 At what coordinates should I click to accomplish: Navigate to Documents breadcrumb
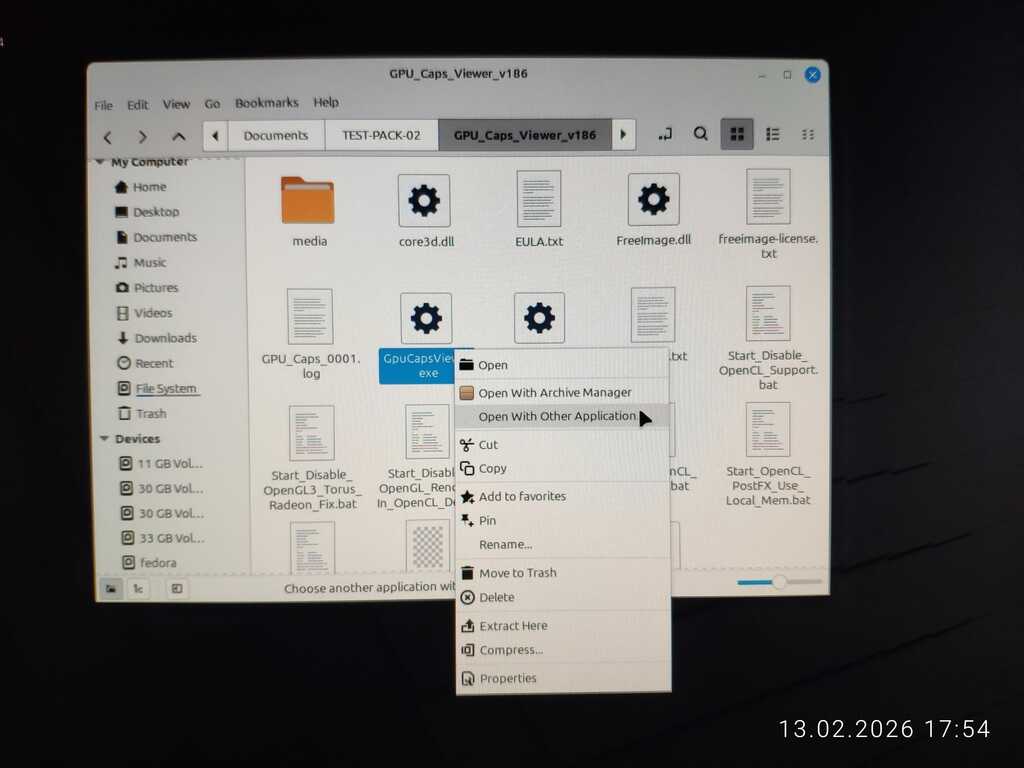(x=276, y=136)
